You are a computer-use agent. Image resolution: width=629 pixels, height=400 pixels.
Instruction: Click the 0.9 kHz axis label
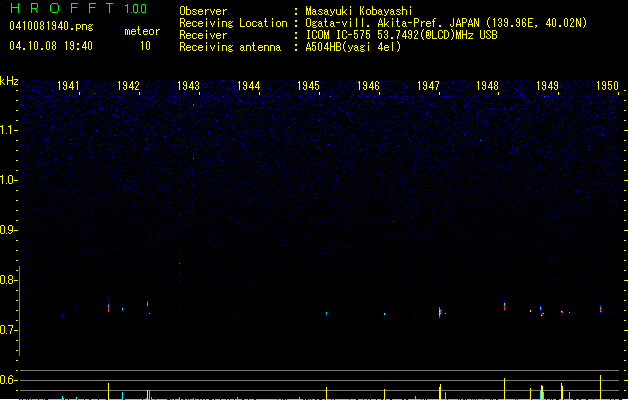pos(8,230)
